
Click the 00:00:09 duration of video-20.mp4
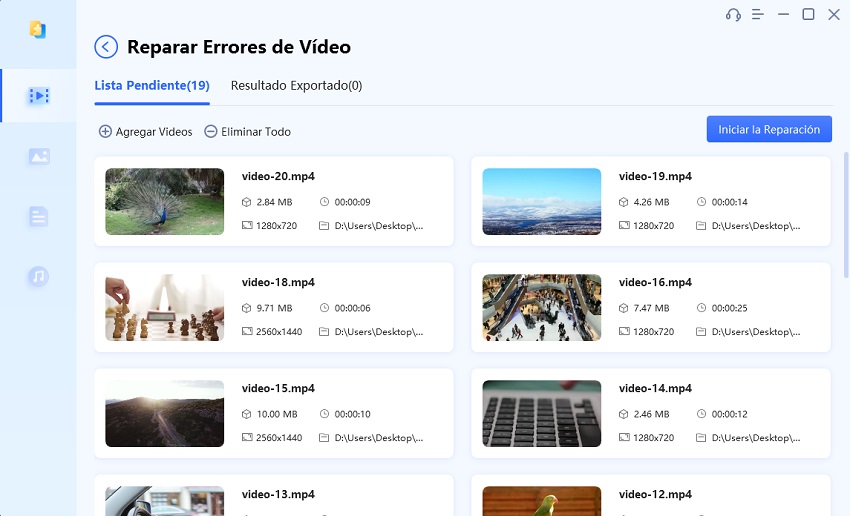click(x=352, y=202)
